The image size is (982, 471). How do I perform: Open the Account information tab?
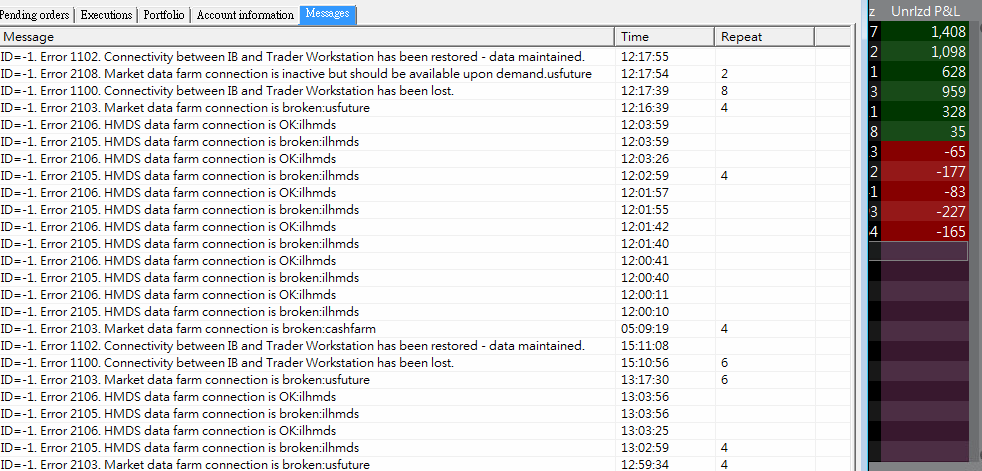(x=245, y=15)
